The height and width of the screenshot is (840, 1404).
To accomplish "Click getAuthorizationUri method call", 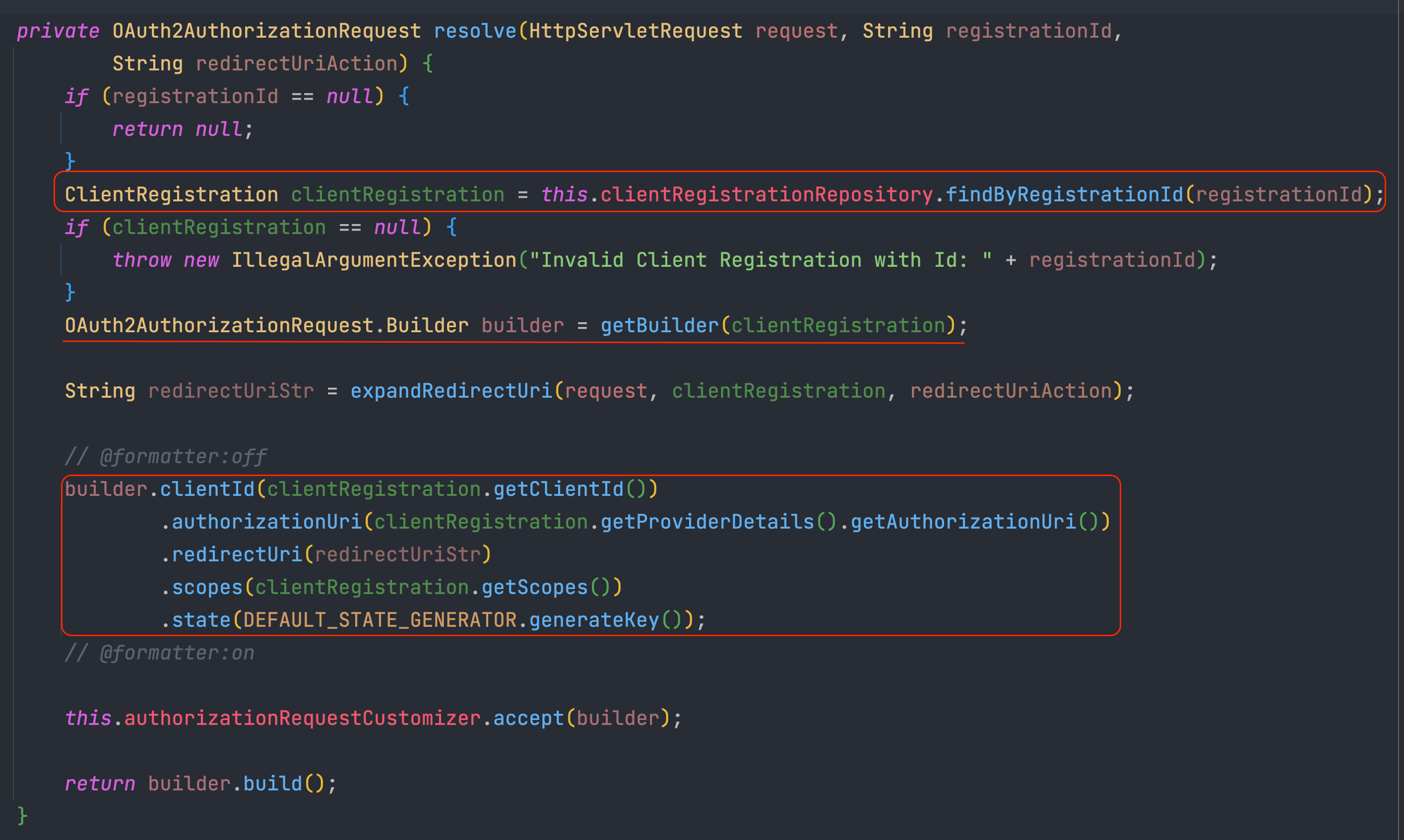I will point(963,521).
